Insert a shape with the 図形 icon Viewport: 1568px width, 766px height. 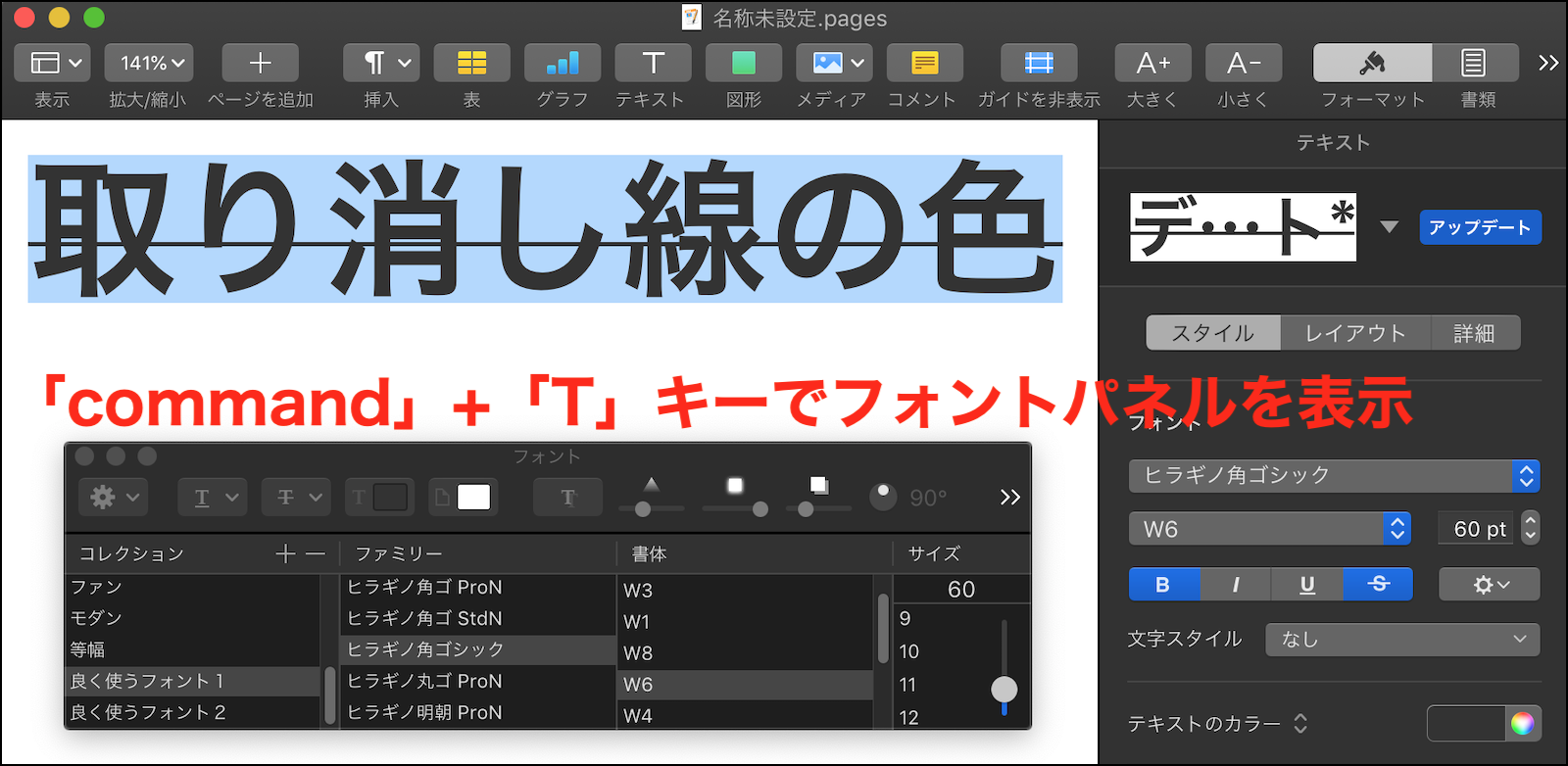point(744,63)
